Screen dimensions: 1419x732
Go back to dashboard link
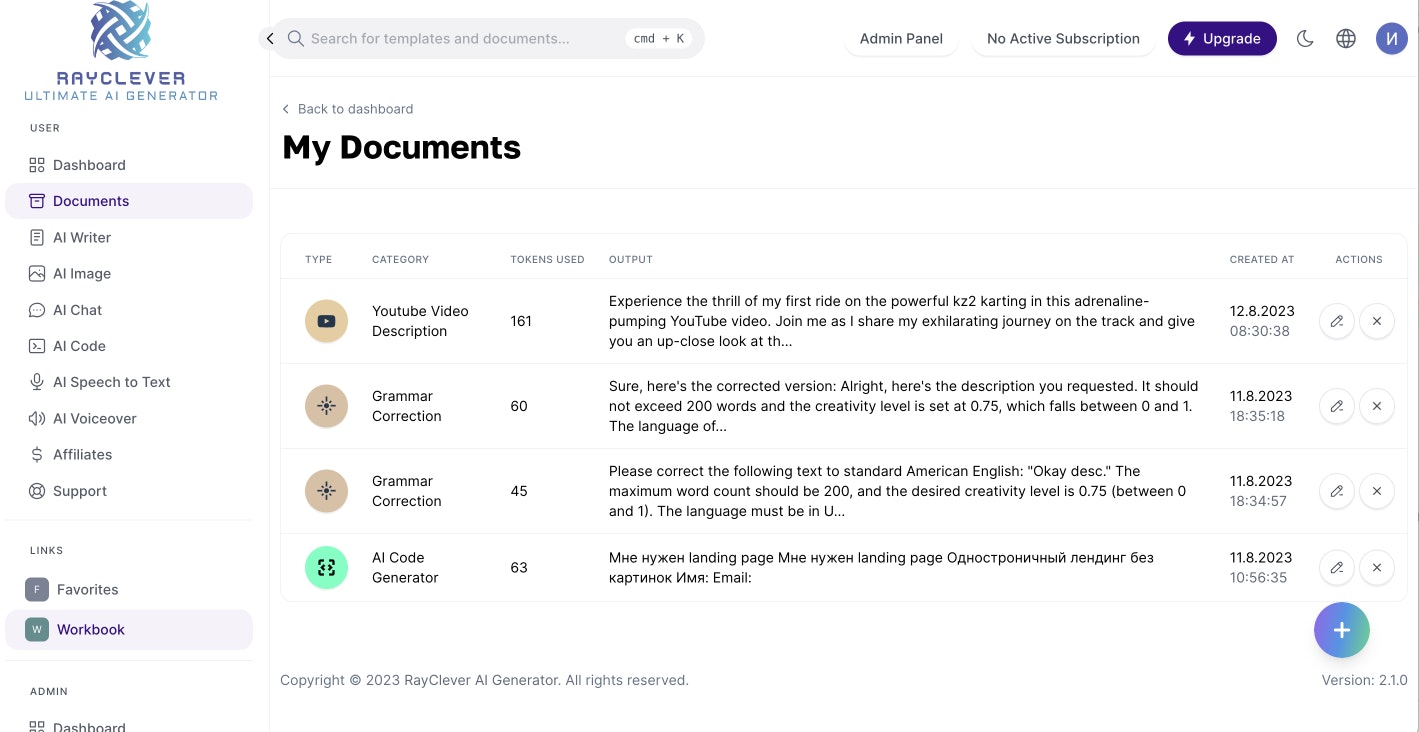tap(347, 109)
